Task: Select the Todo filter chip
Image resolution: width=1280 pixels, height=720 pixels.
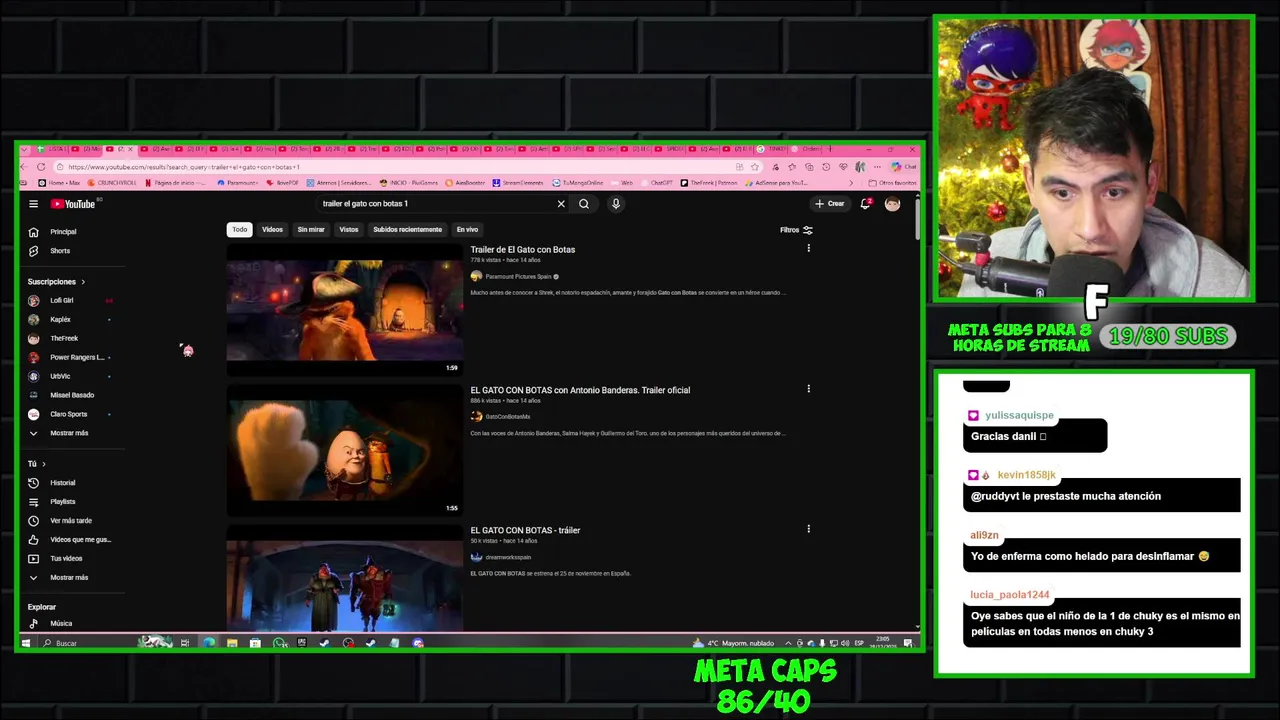Action: (x=240, y=230)
